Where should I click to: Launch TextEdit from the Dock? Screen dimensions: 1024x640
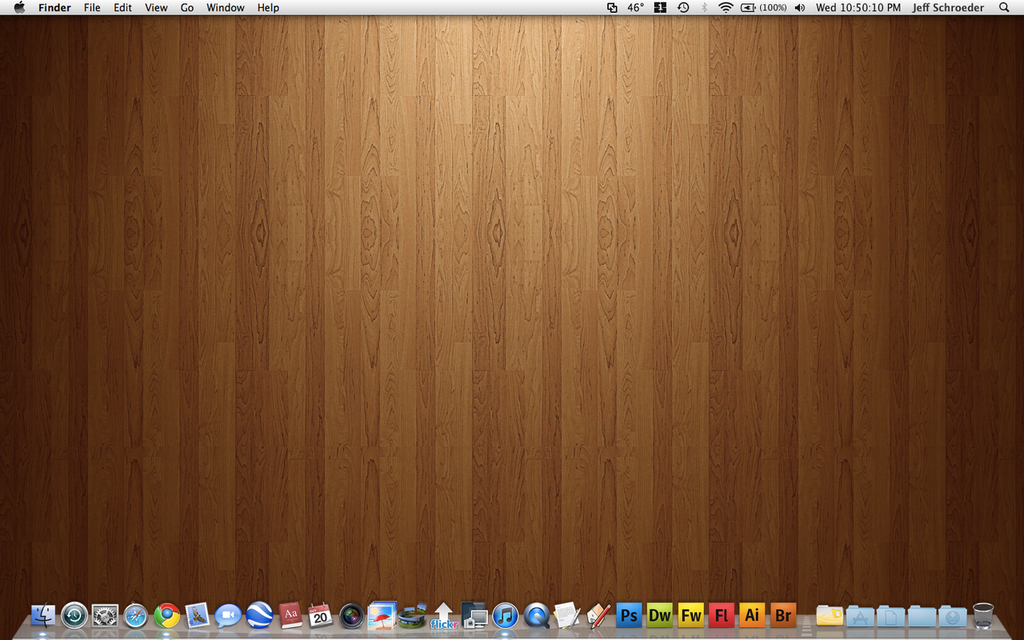[x=567, y=615]
